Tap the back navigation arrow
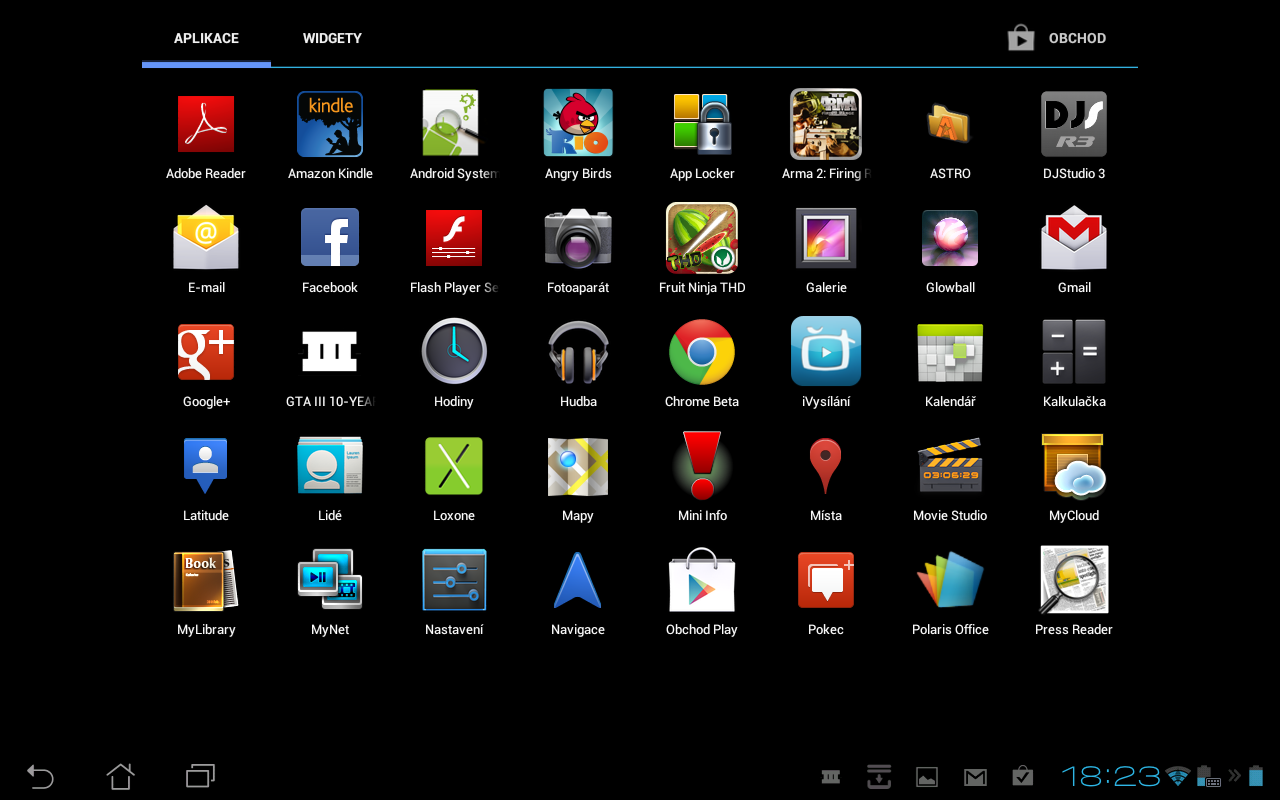Screen dimensions: 1280x800 (x=40, y=776)
